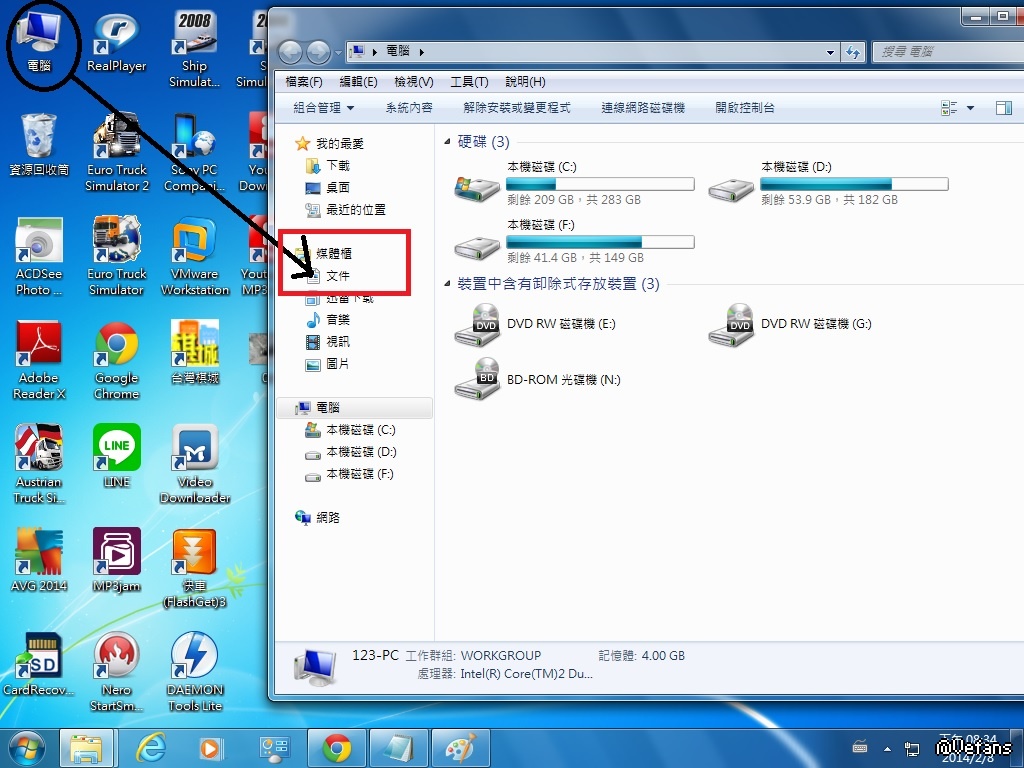This screenshot has width=1024, height=768.
Task: Open the 組合管理 dropdown menu
Action: click(x=323, y=108)
